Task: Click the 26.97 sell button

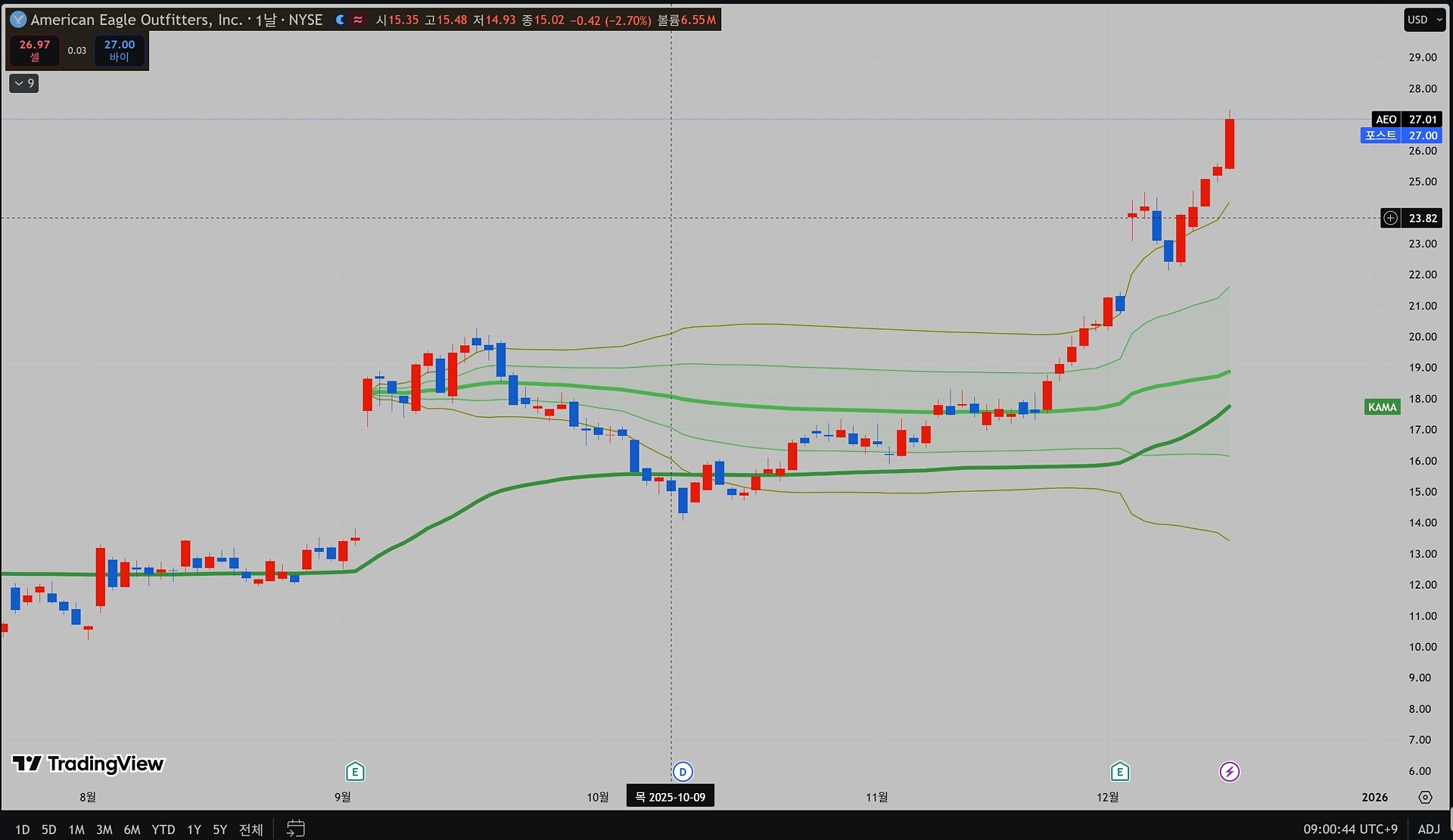Action: tap(35, 50)
